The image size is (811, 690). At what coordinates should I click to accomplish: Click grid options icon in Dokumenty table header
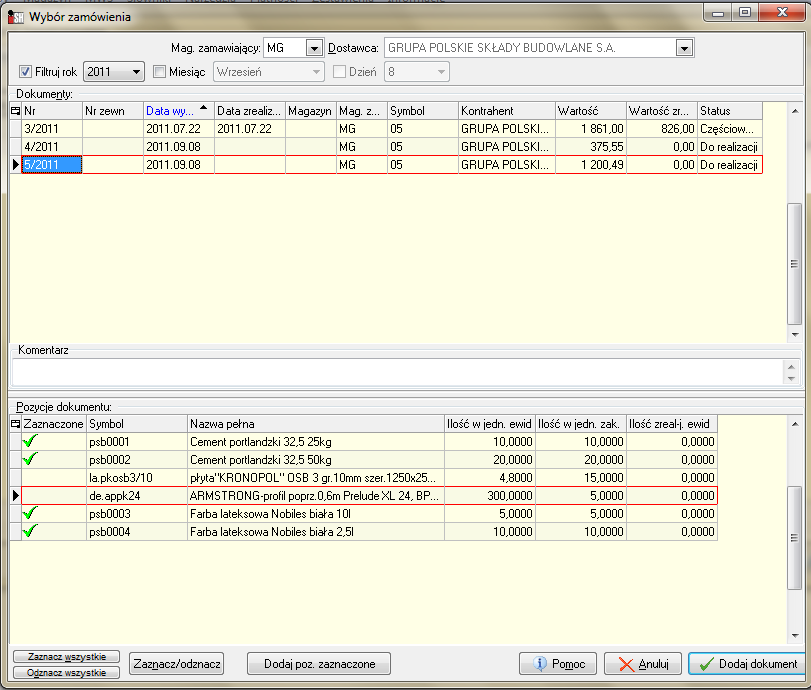pyautogui.click(x=16, y=111)
